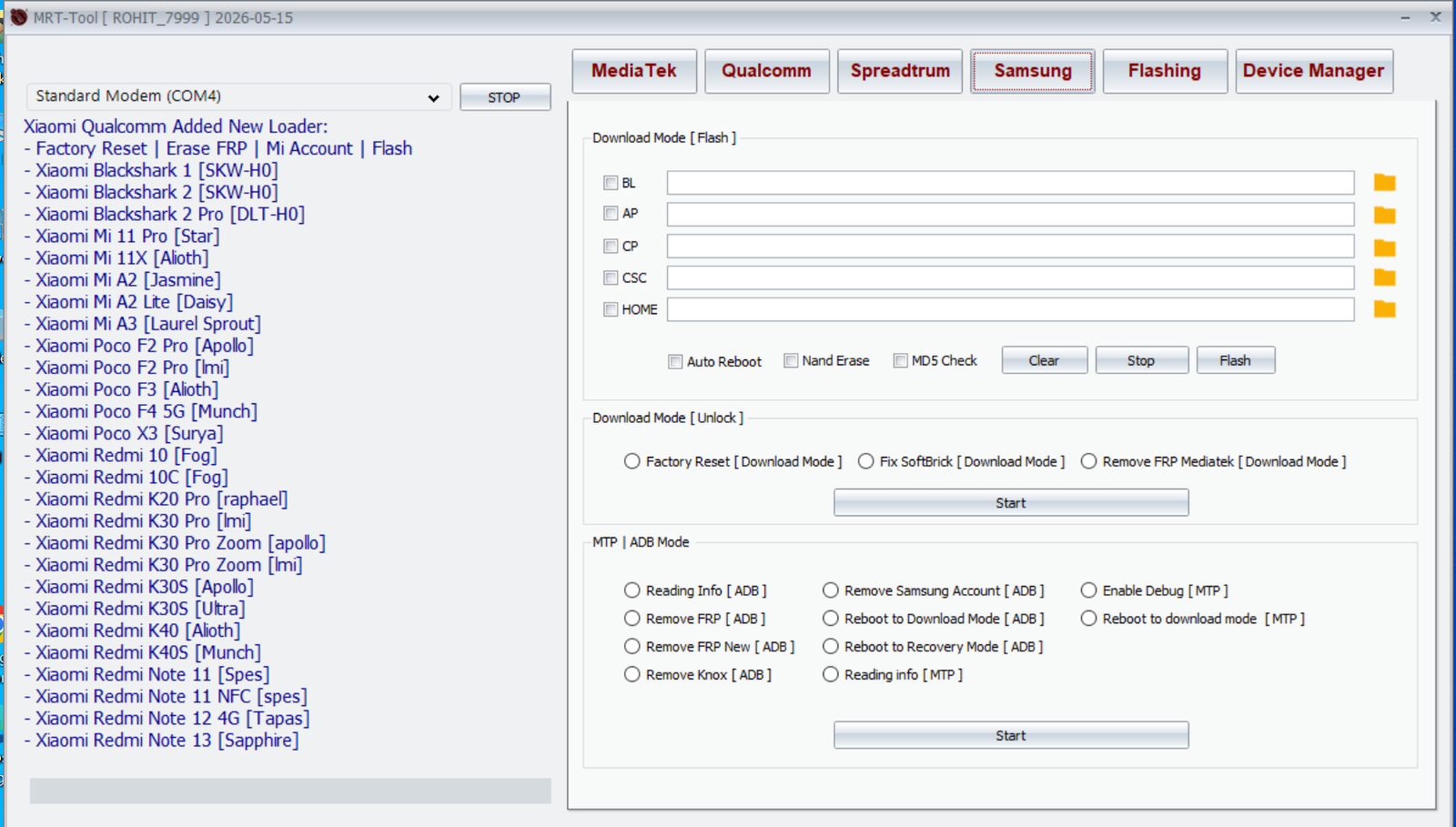Viewport: 1456px width, 827px height.
Task: Click the CSC row folder icon
Action: (x=1384, y=277)
